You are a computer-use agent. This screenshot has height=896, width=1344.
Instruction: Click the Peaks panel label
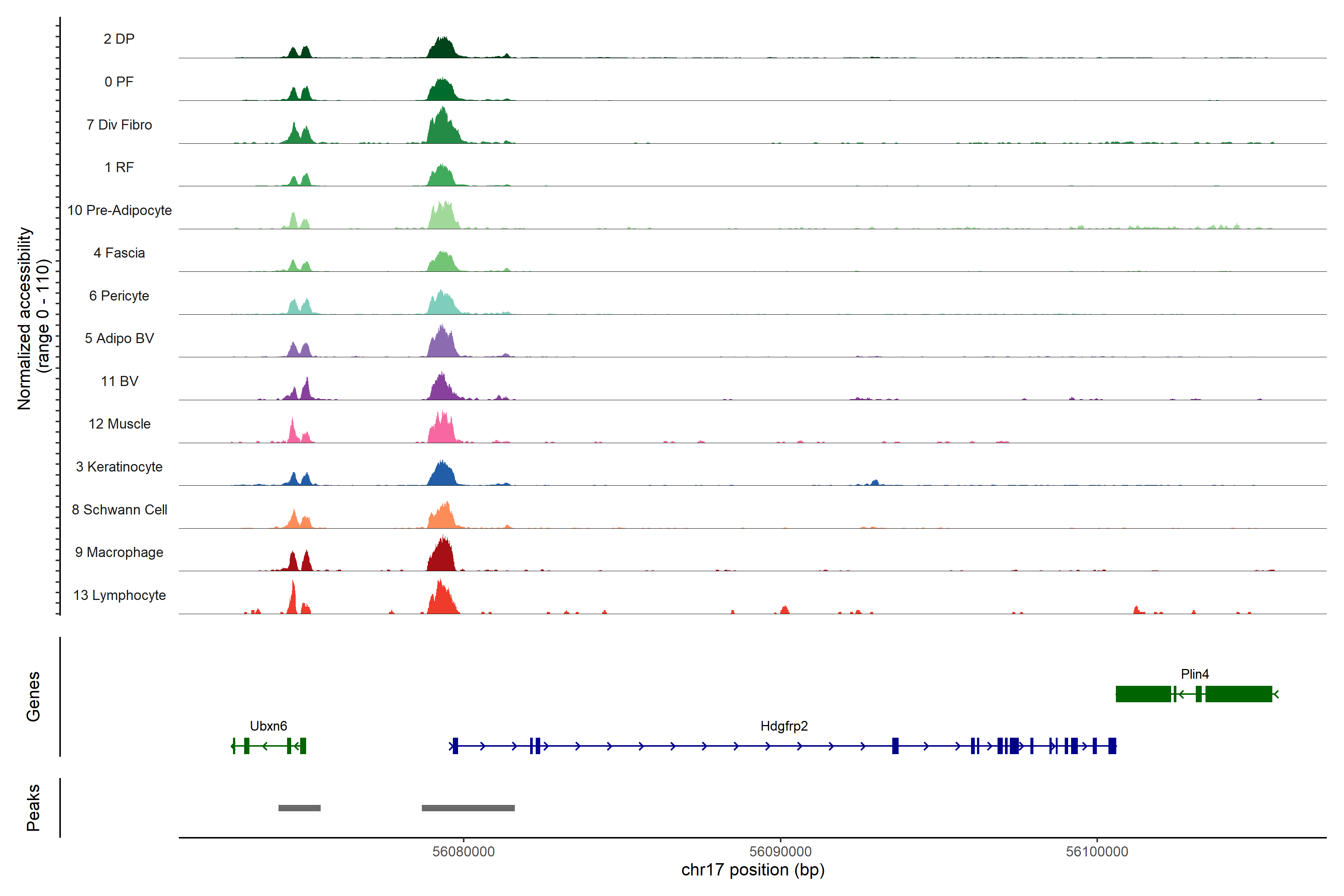33,808
